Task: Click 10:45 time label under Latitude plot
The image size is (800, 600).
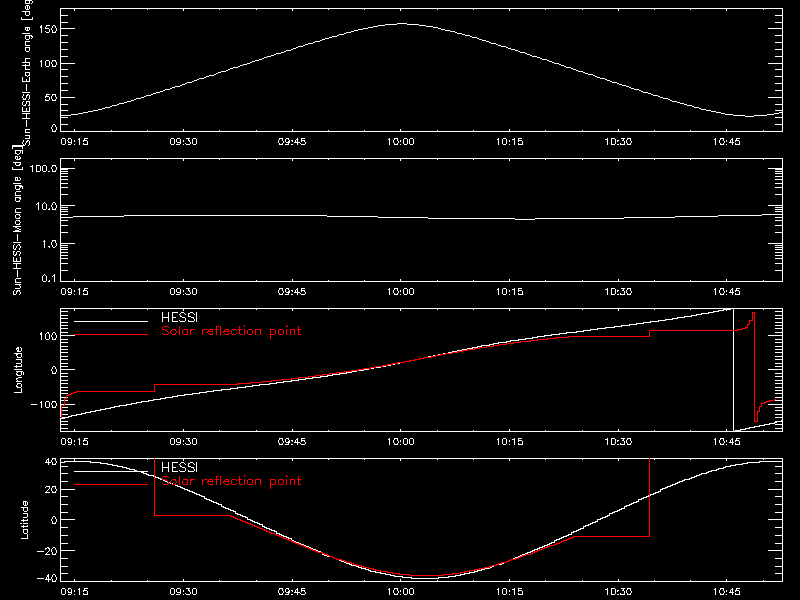Action: (x=727, y=592)
